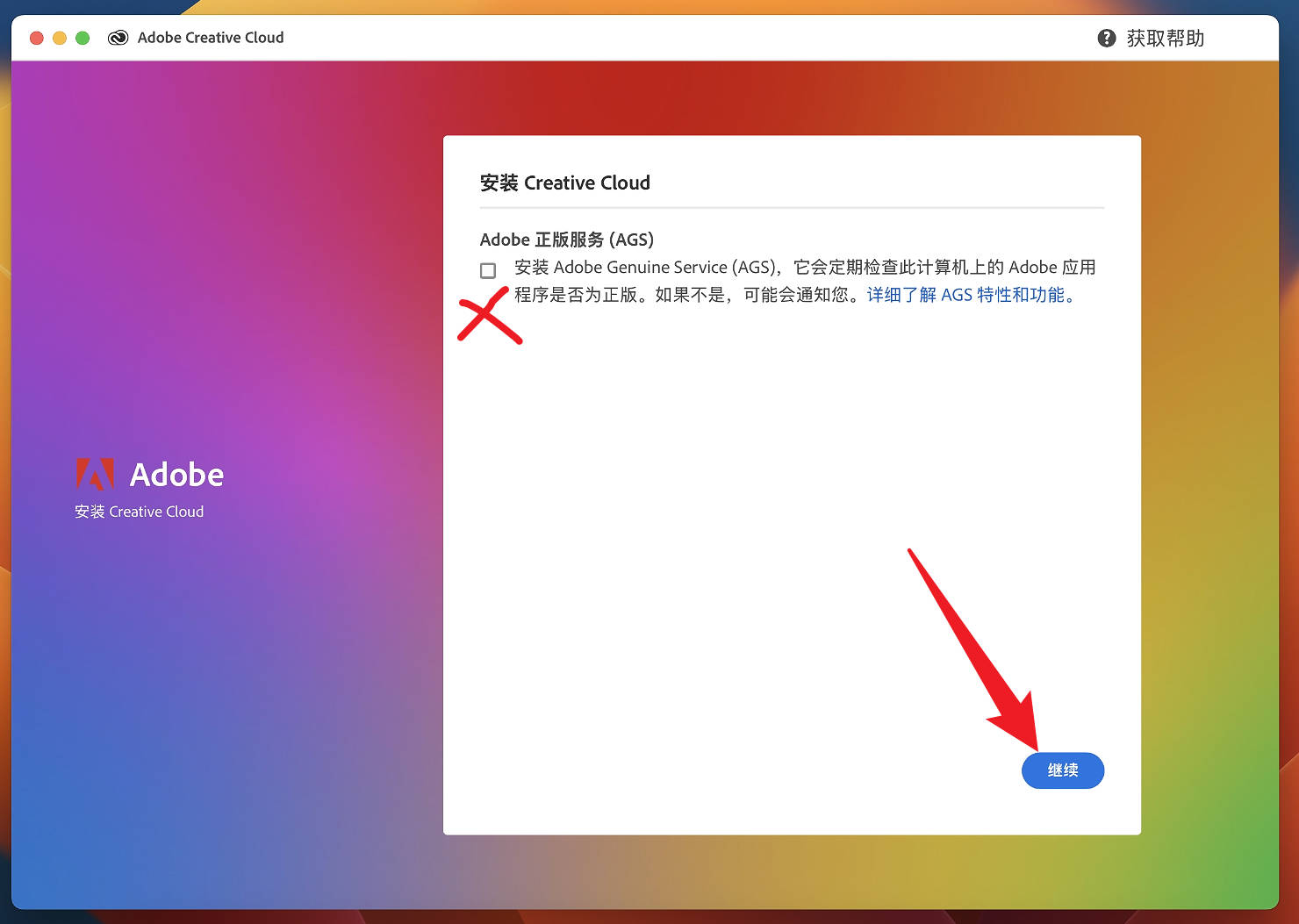Image resolution: width=1299 pixels, height=924 pixels.
Task: Click the red Adobe logo icon
Action: click(95, 474)
